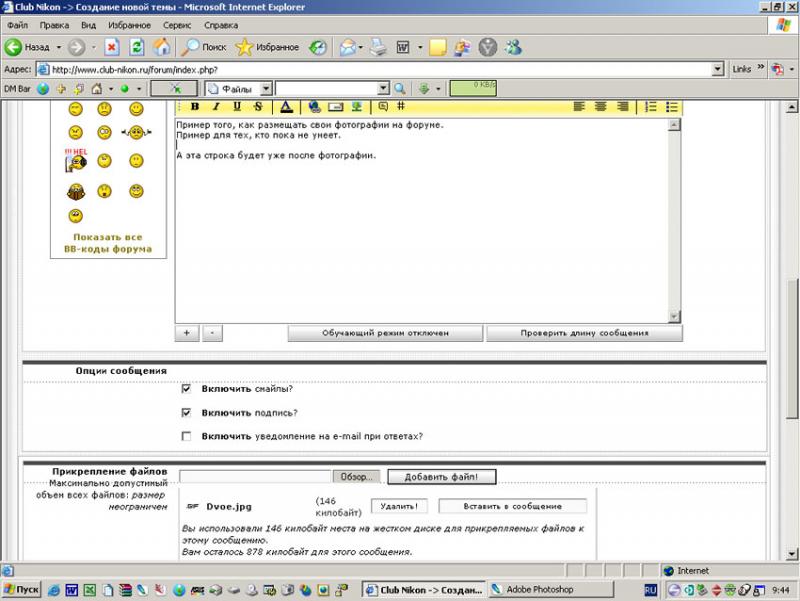Apply Strikethrough formatting in editor toolbar
The image size is (800, 601).
pyautogui.click(x=258, y=107)
